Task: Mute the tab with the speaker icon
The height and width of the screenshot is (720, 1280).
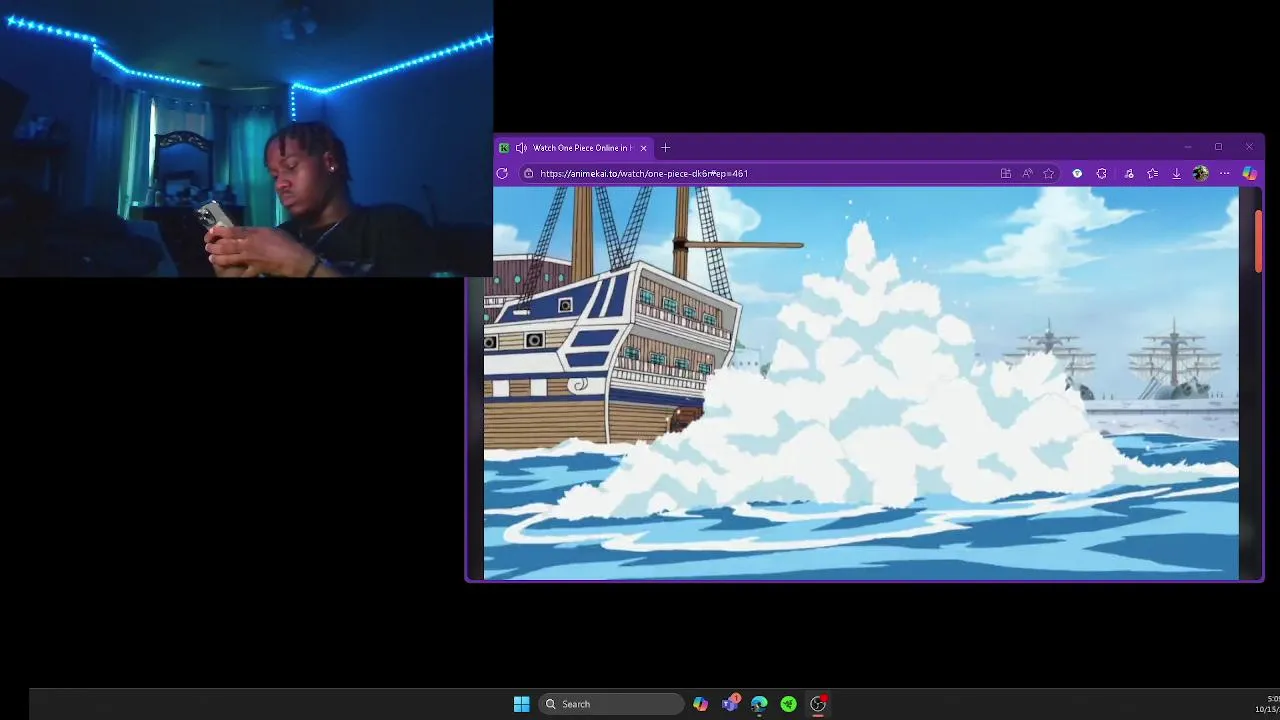Action: click(521, 148)
